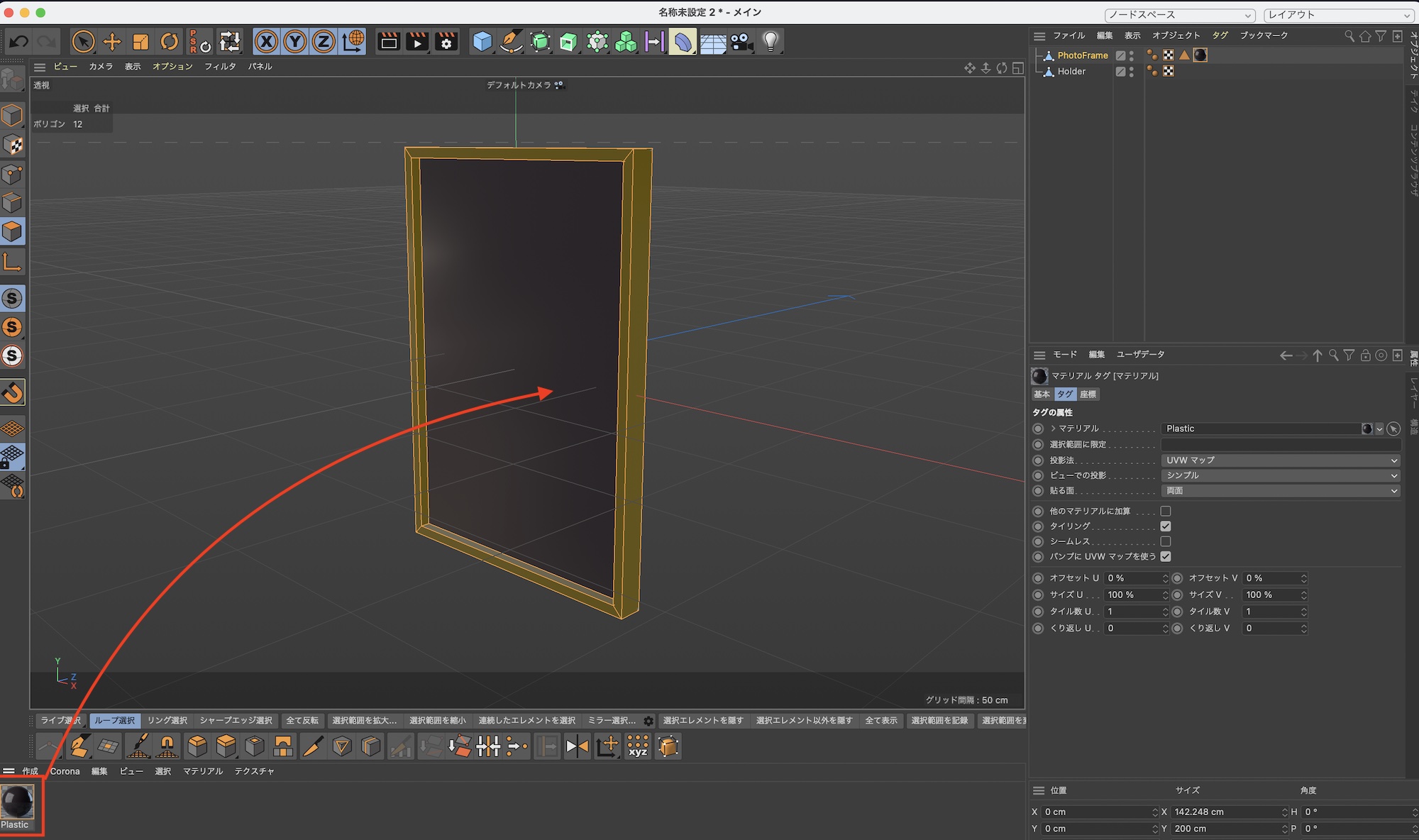
Task: Enable 他のマテリアルに加算 checkbox
Action: (x=1166, y=511)
